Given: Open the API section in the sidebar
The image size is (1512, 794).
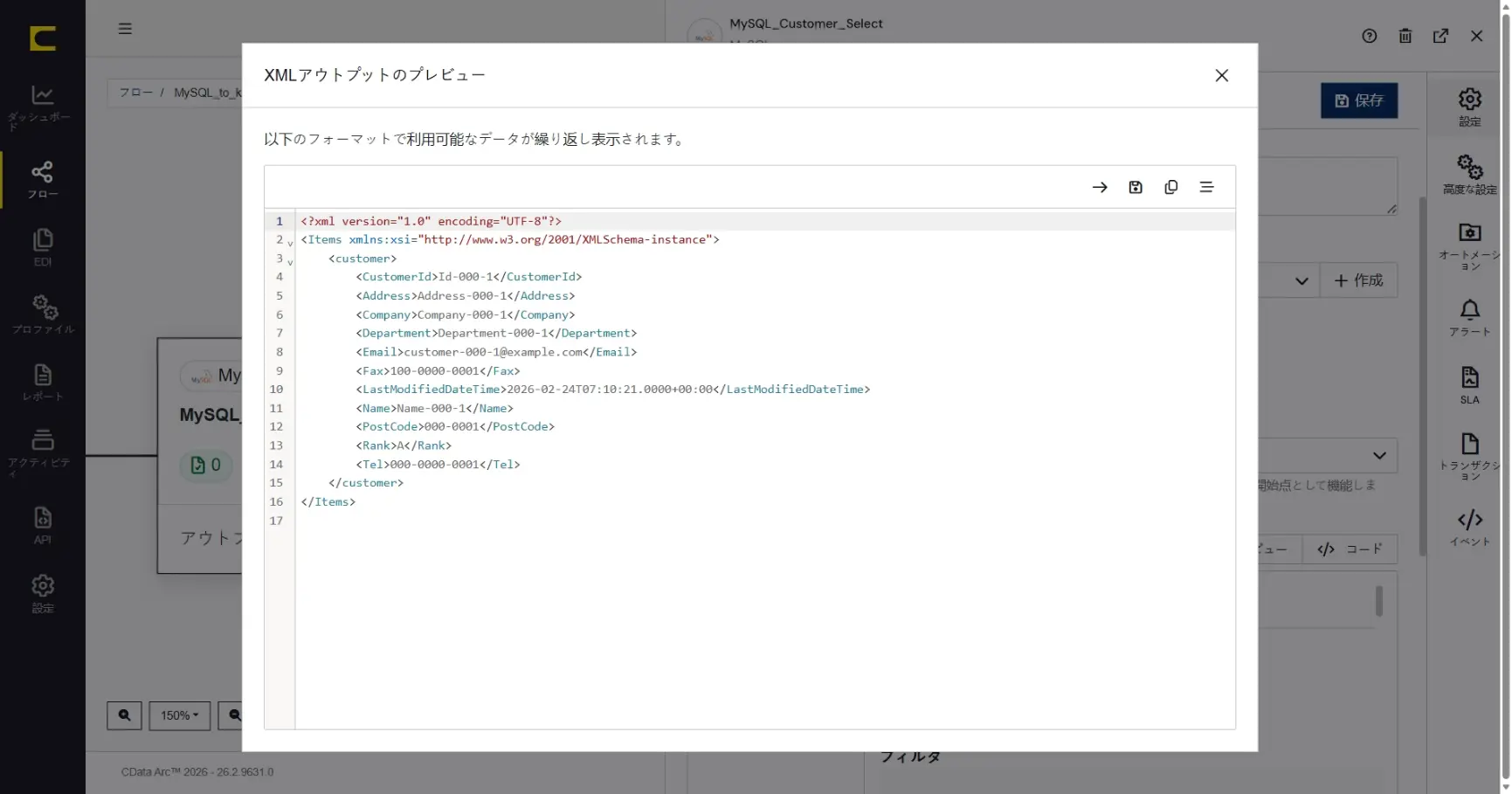Looking at the screenshot, I should pos(42,525).
